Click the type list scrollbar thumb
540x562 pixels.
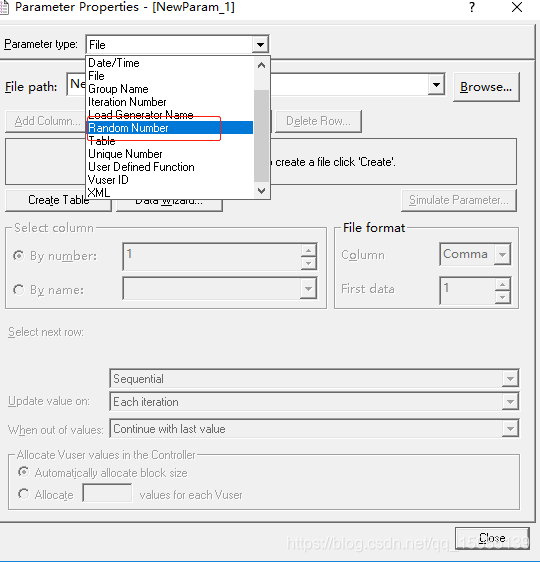[x=262, y=136]
